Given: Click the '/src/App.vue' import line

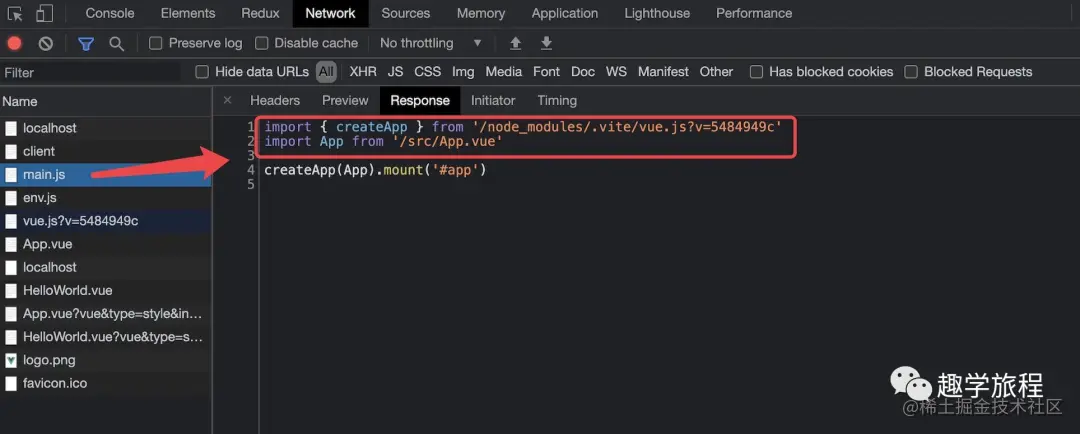Looking at the screenshot, I should pos(384,141).
